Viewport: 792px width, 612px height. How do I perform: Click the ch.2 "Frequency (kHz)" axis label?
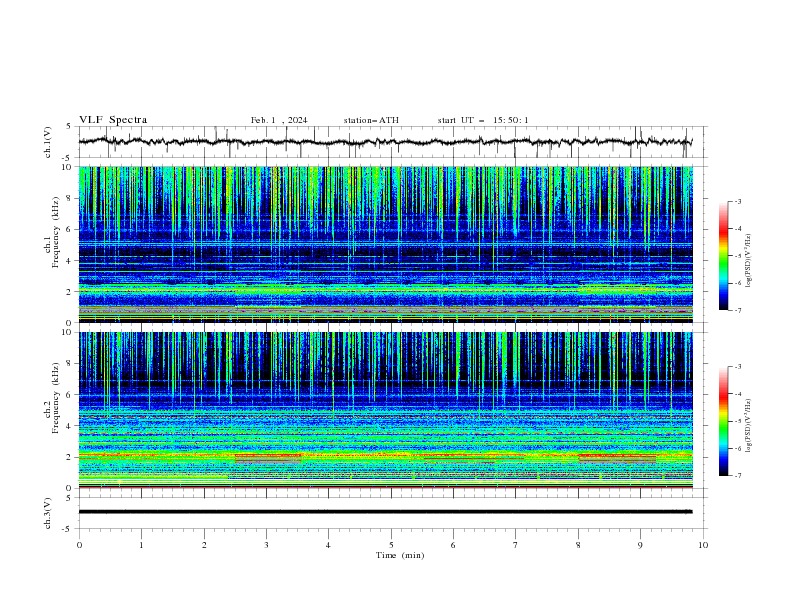tap(56, 398)
